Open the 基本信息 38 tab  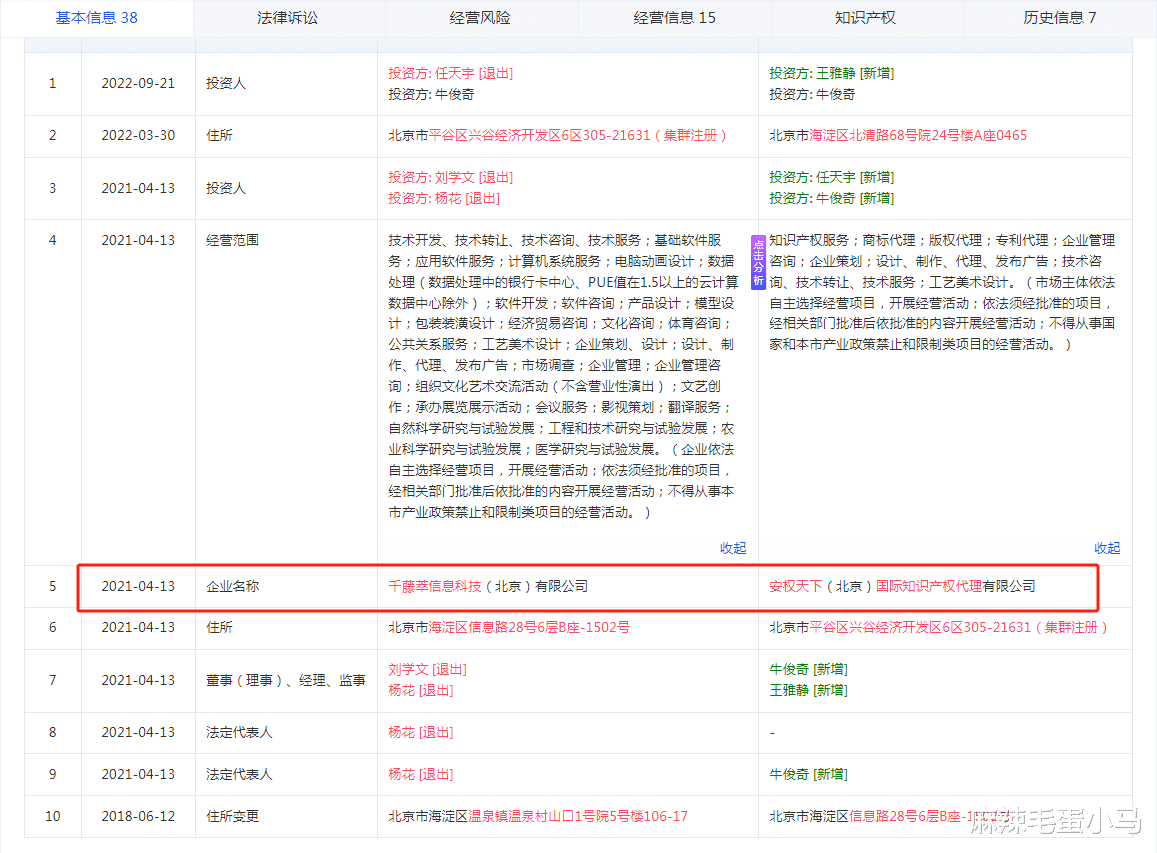tap(97, 18)
